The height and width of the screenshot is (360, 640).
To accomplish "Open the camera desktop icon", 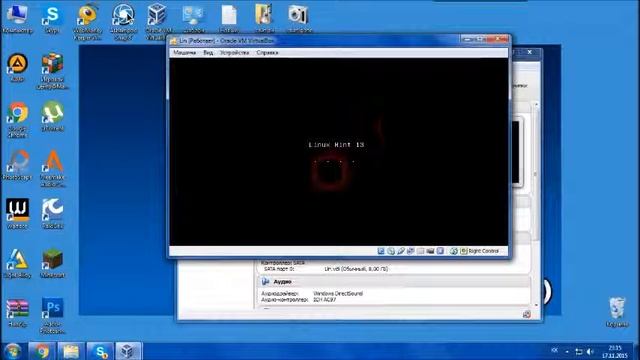I will pos(299,18).
